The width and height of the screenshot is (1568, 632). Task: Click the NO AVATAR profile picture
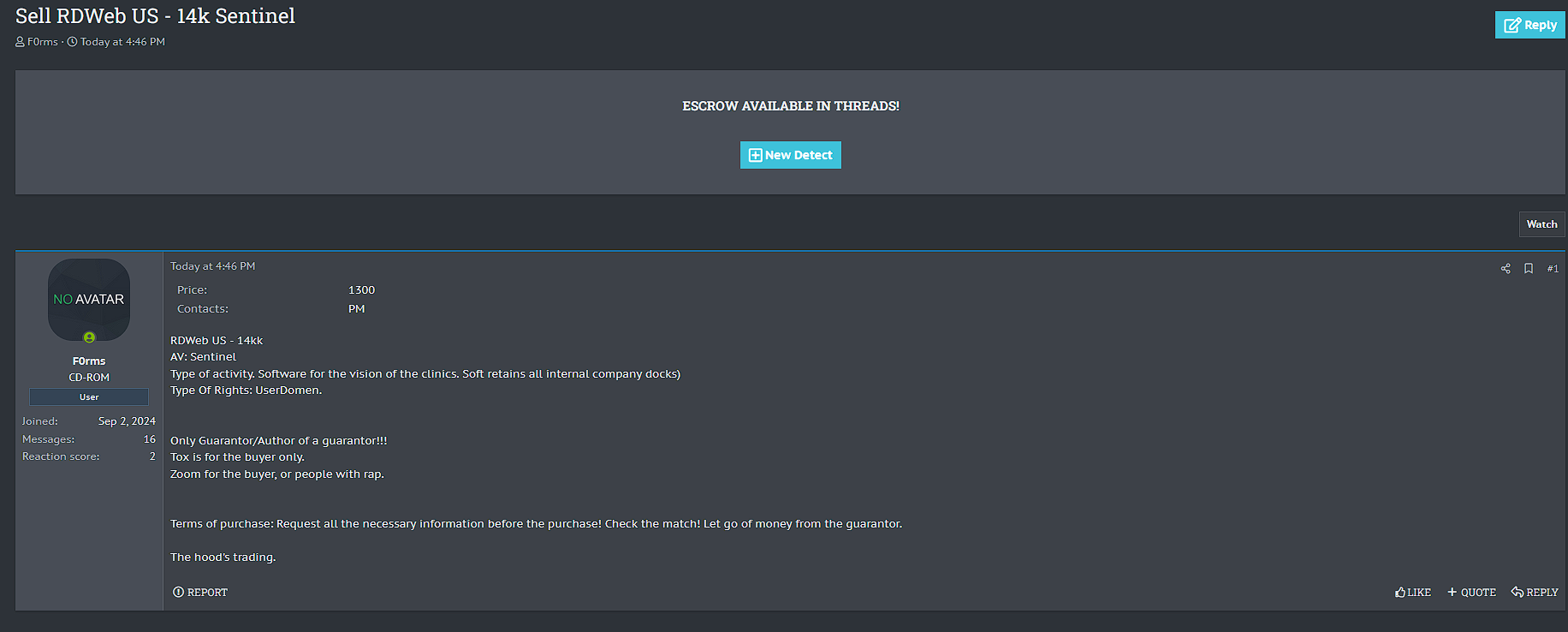tap(89, 299)
